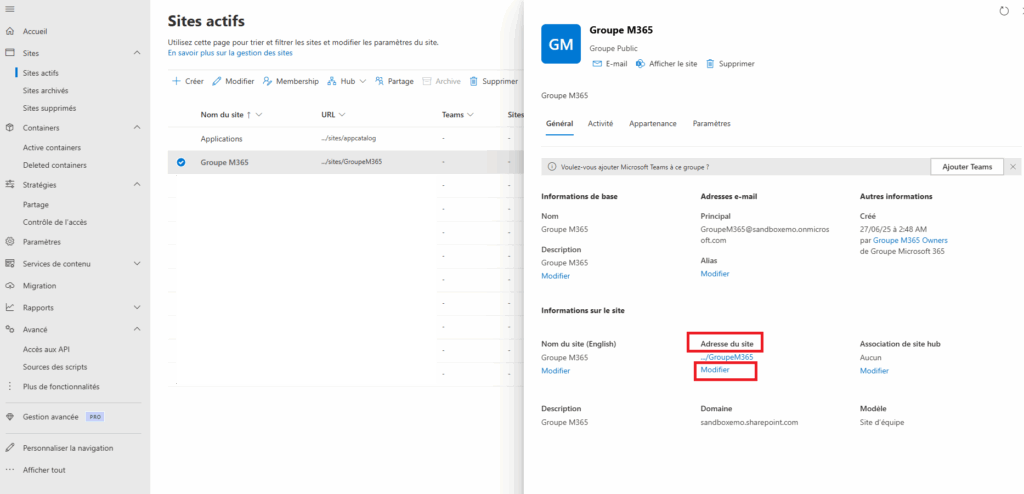Screen dimensions: 1024x494
Task: Click the Migration cloud icon
Action: coord(10,286)
